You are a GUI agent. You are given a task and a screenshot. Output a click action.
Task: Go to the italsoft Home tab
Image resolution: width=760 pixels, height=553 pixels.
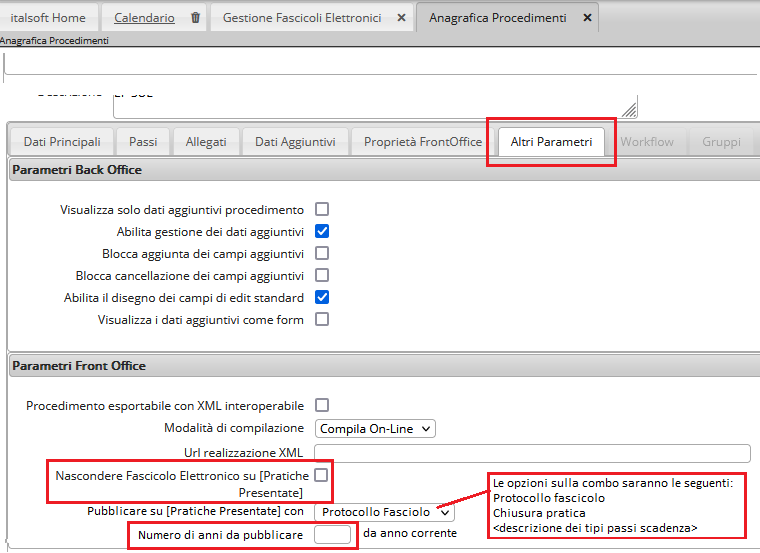48,18
